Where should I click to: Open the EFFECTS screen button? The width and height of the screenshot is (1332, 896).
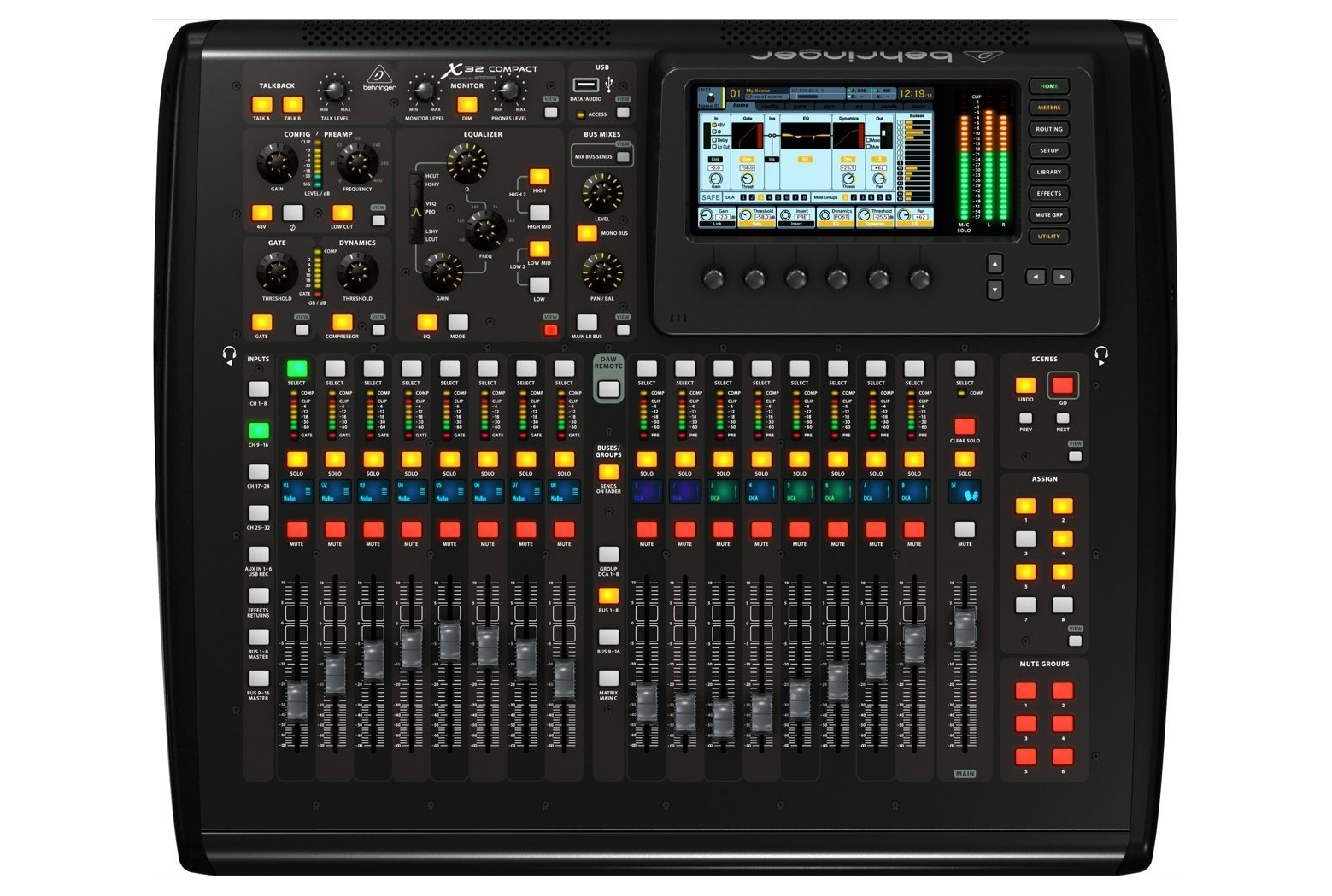pyautogui.click(x=1048, y=193)
